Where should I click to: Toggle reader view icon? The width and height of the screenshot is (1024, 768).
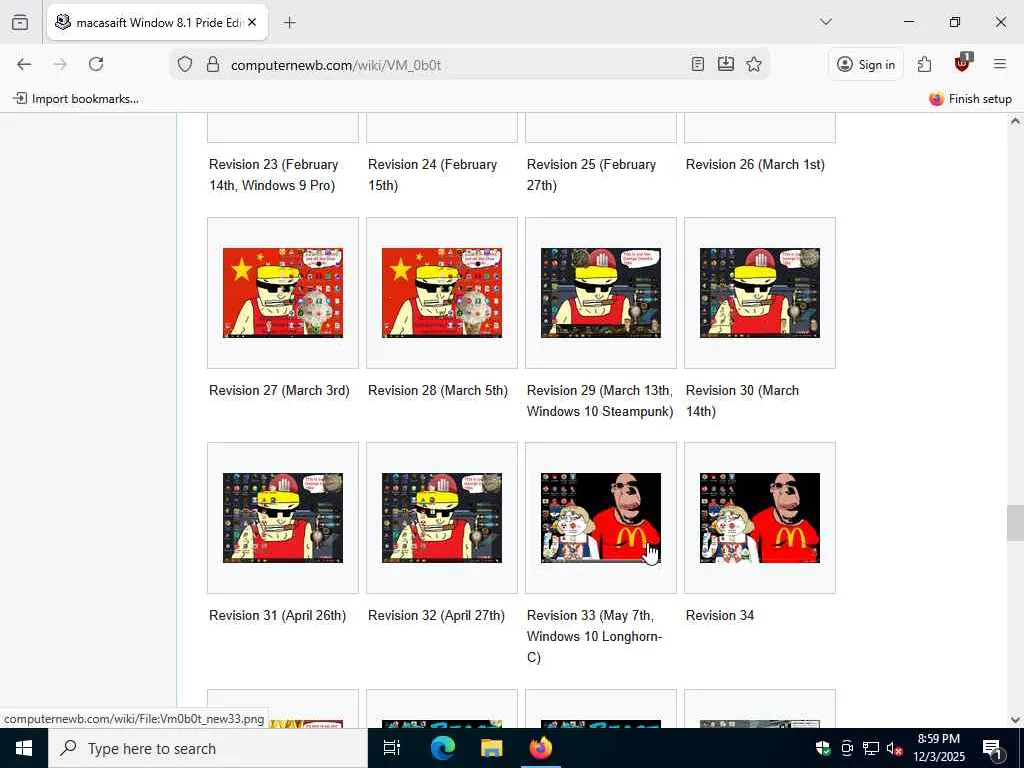(697, 64)
